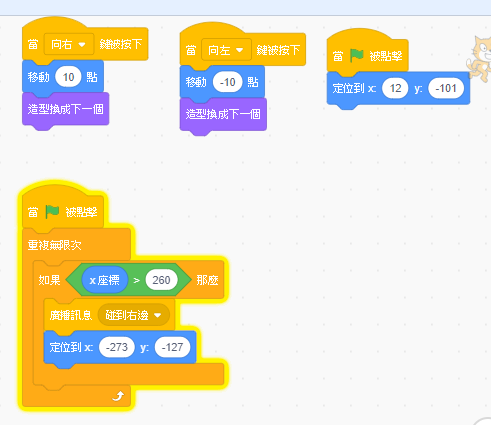Click the 260 comparison value field
Viewport: 491px width, 425px height.
[161, 280]
